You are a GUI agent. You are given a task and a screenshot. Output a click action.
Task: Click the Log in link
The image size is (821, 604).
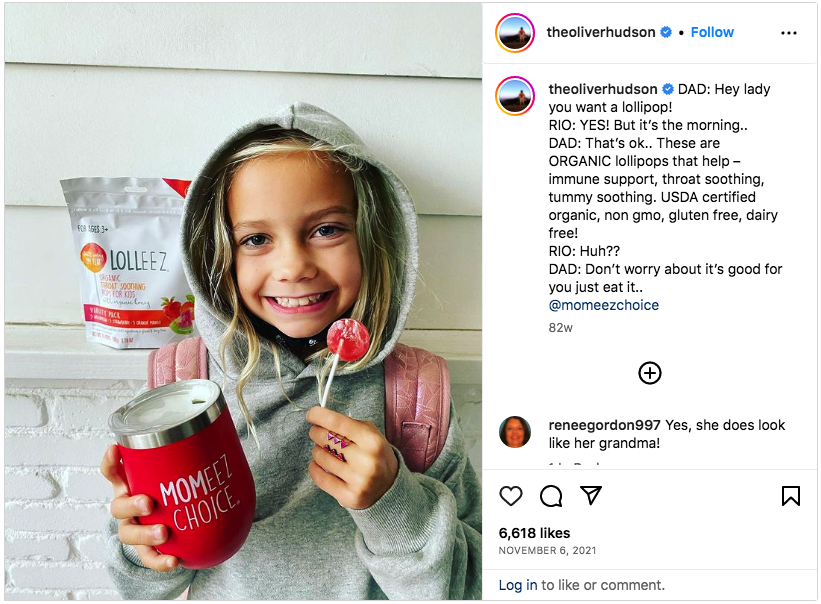tap(518, 585)
